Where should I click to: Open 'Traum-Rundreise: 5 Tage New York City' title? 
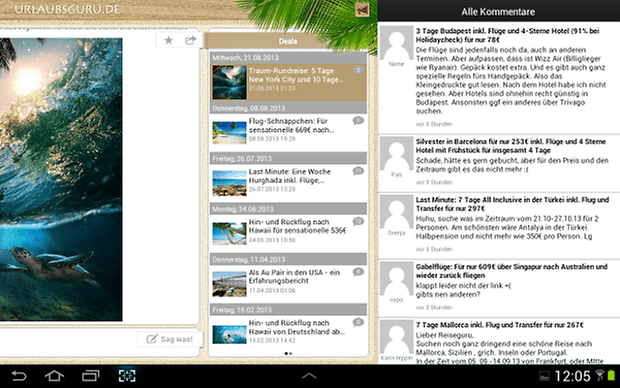(x=296, y=75)
